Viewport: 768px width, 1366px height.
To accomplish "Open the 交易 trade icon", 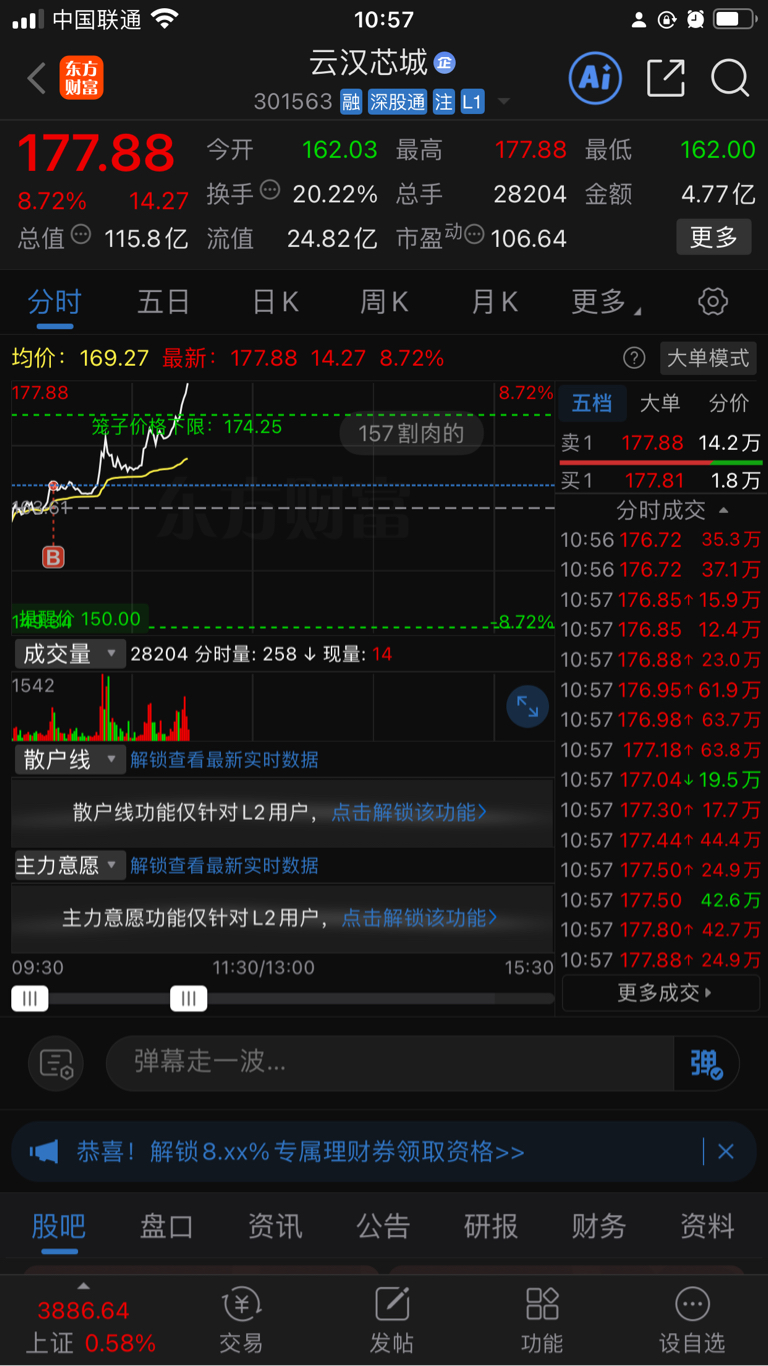I will (241, 1320).
